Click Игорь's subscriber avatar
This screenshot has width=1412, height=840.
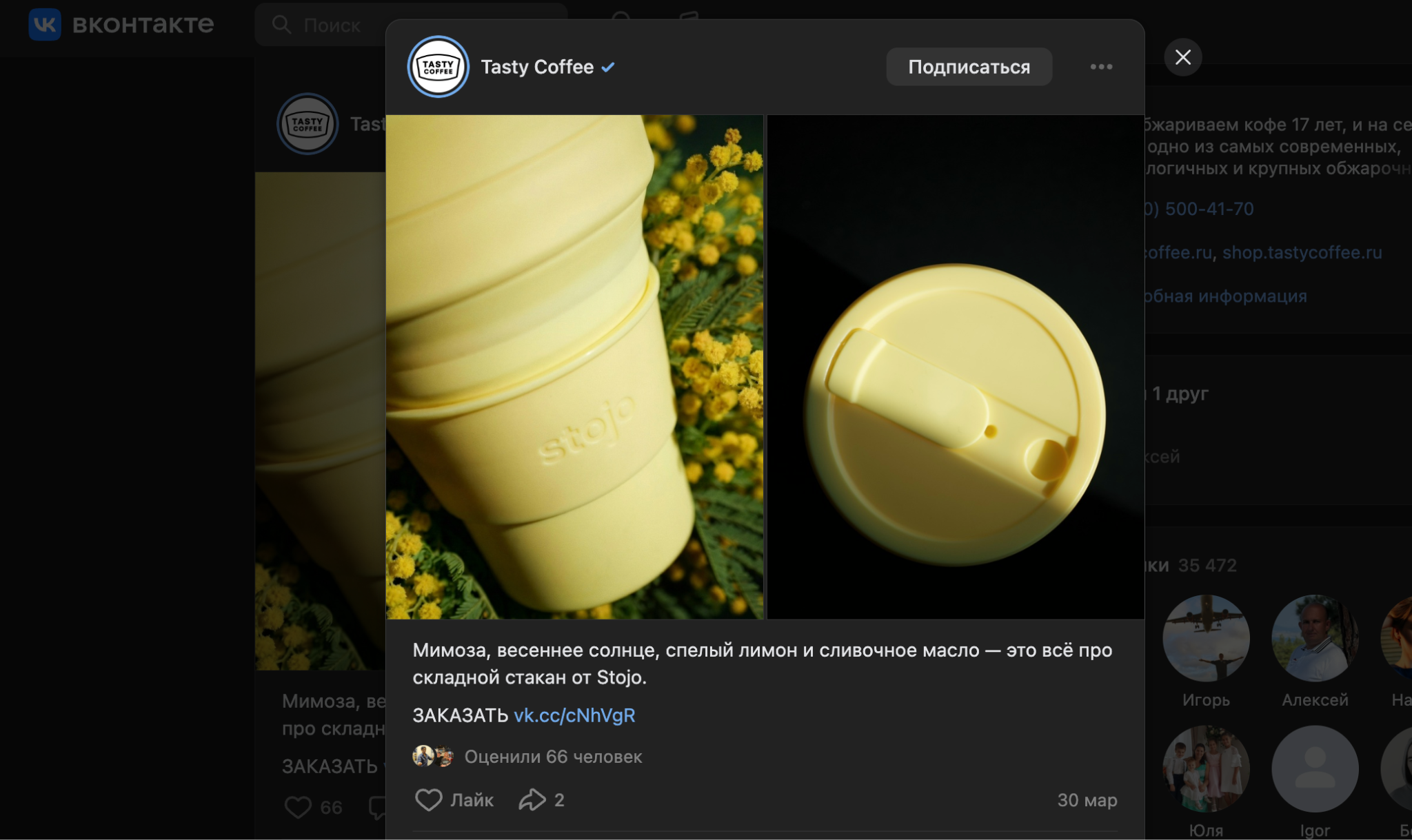(1207, 638)
